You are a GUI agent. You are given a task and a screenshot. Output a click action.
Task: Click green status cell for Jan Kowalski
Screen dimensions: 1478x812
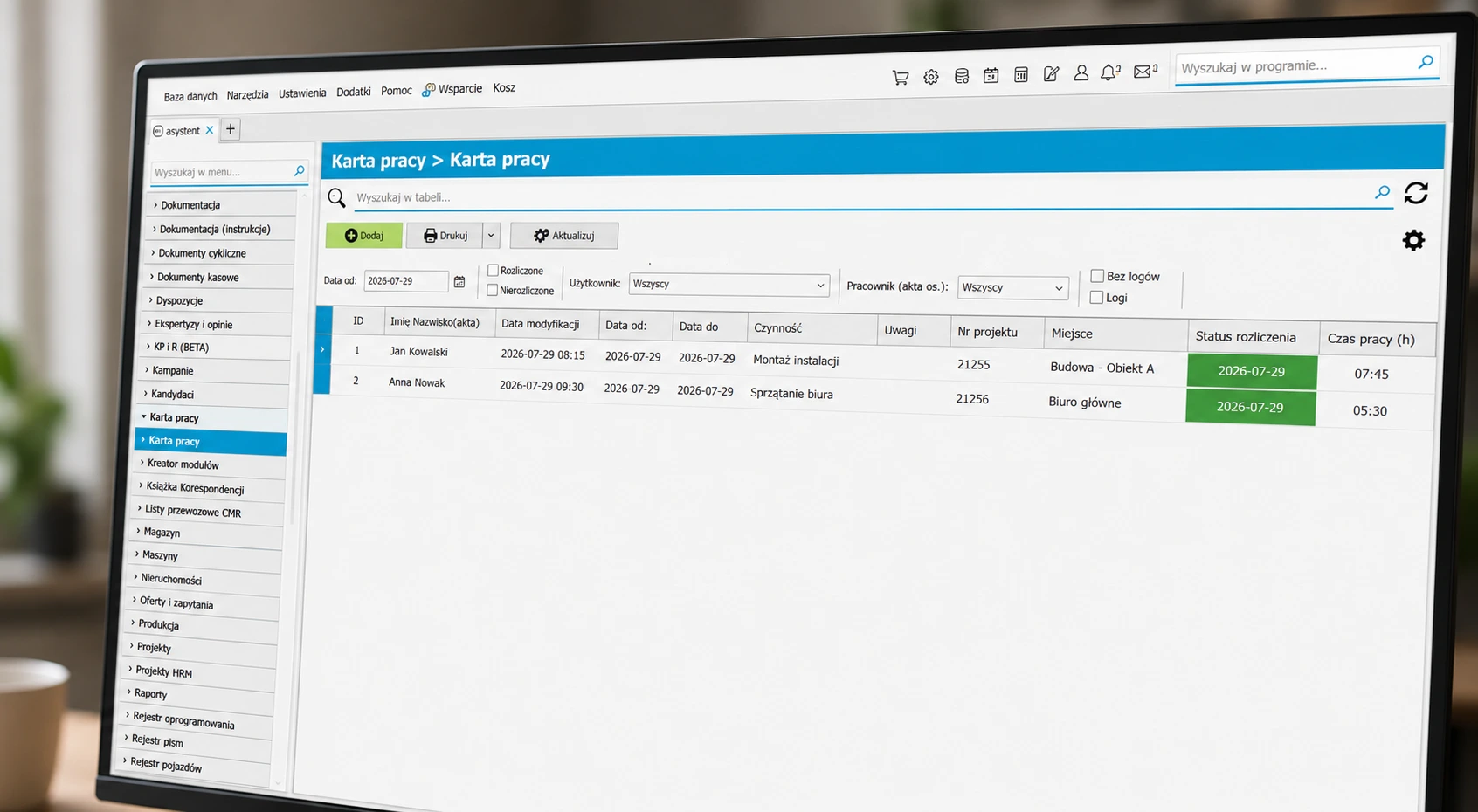1252,371
